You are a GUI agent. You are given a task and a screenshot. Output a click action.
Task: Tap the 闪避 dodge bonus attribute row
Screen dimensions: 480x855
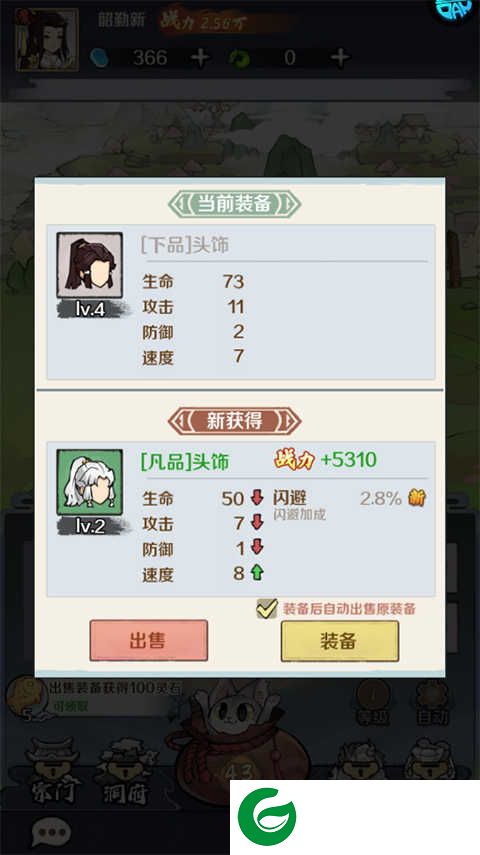click(x=349, y=504)
